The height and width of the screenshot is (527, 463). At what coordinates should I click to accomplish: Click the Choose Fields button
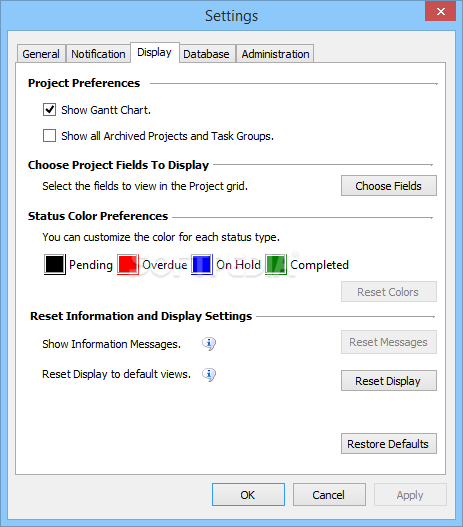[389, 186]
